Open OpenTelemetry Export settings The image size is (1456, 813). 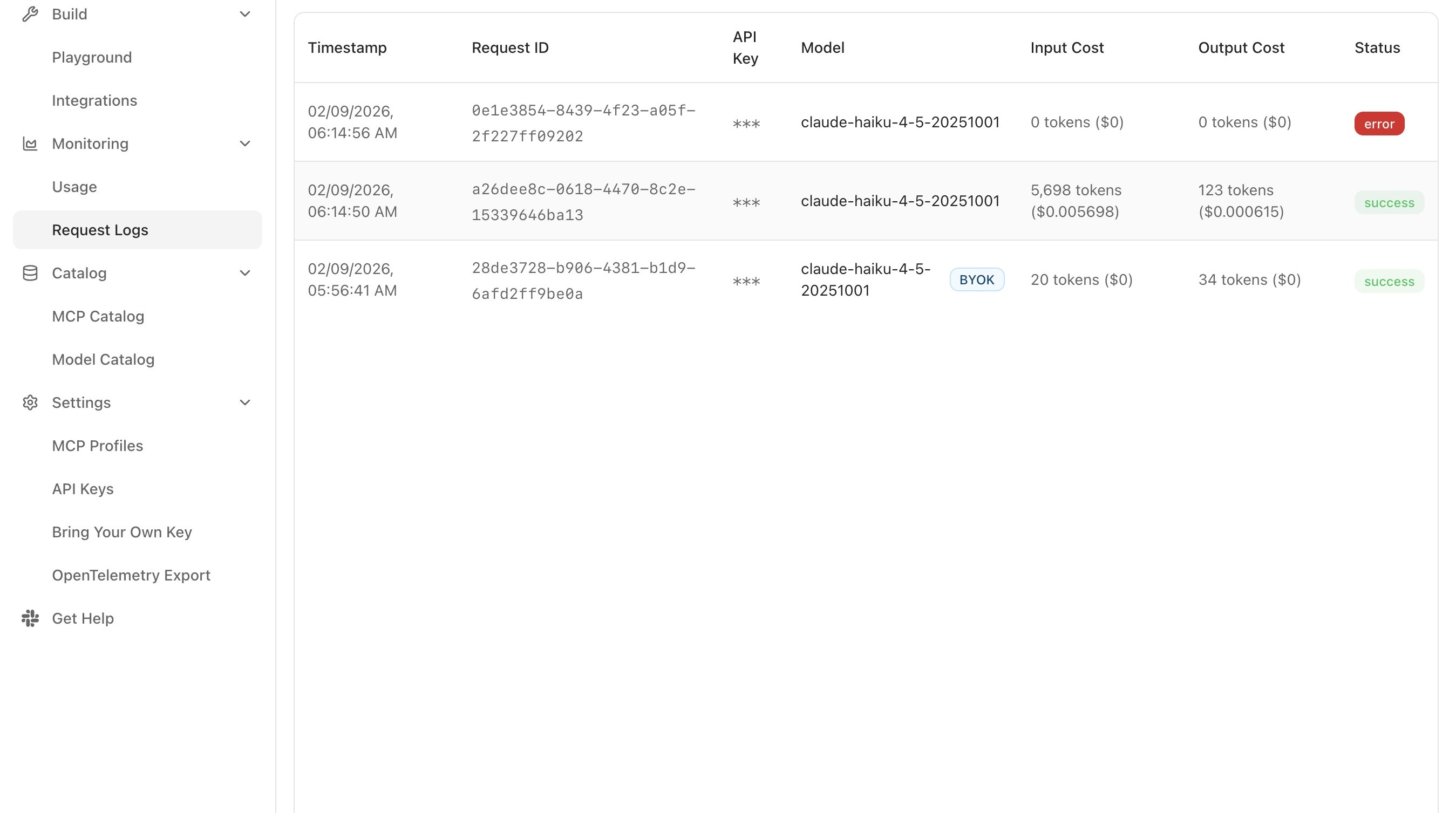coord(131,575)
